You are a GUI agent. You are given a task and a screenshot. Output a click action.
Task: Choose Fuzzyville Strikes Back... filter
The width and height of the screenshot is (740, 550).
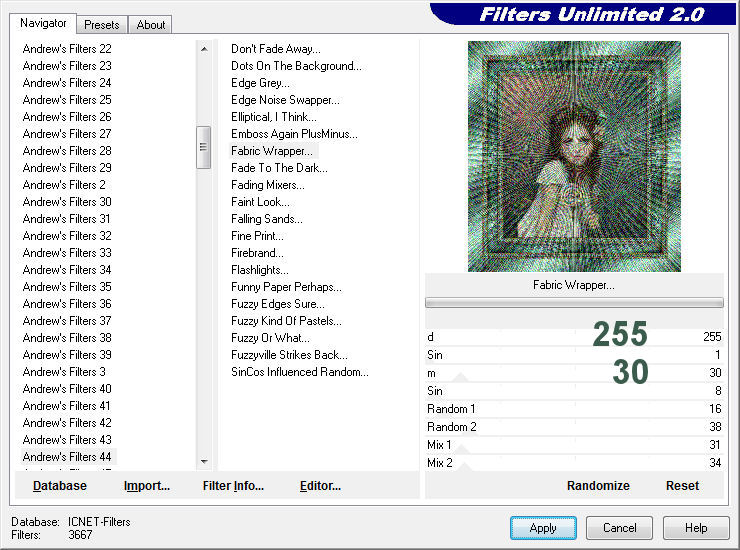point(289,355)
